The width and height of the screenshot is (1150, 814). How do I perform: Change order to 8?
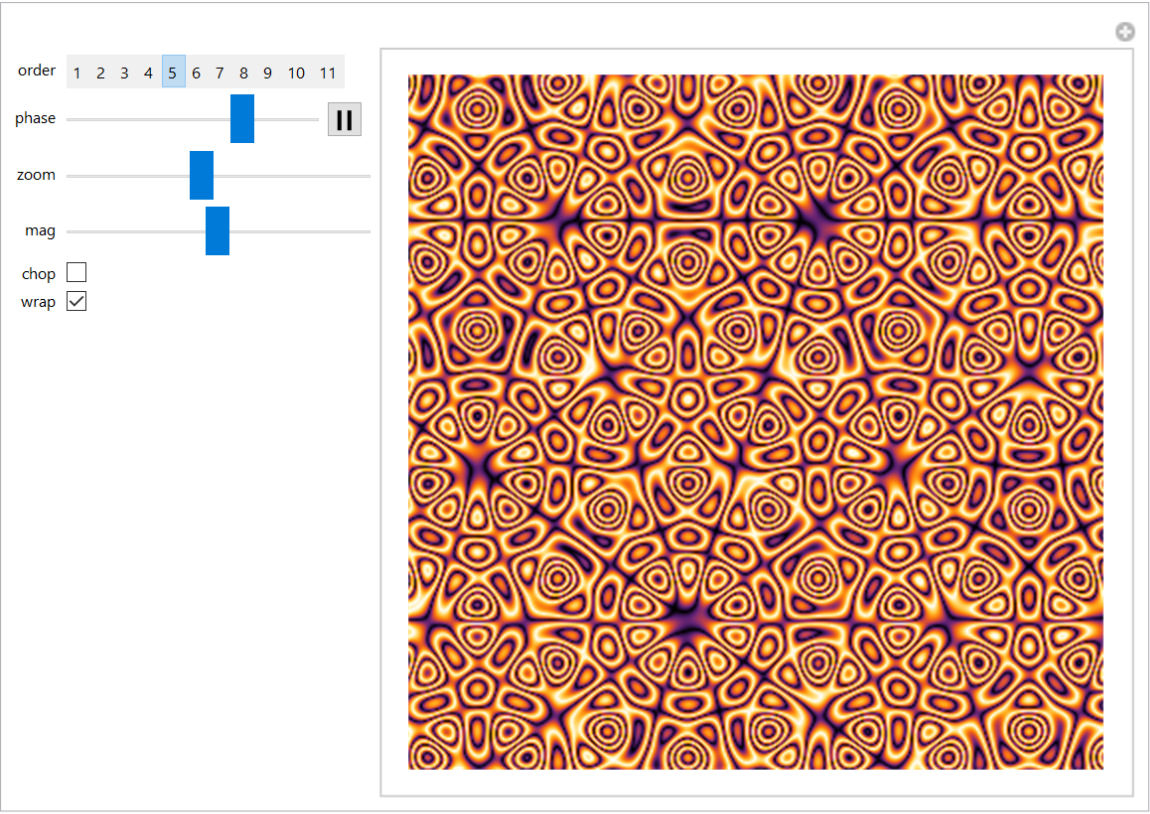tap(244, 73)
